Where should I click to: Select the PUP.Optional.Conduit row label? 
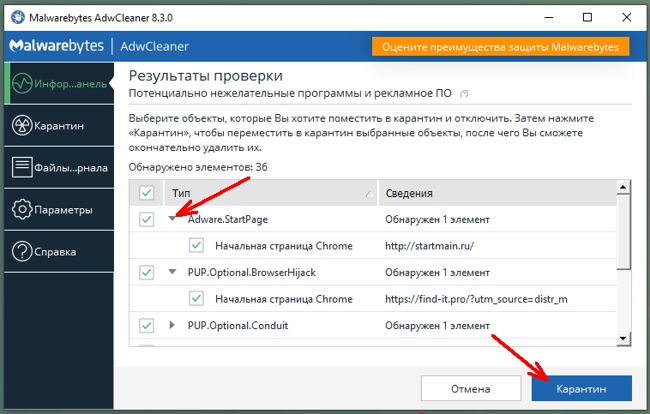[x=238, y=325]
